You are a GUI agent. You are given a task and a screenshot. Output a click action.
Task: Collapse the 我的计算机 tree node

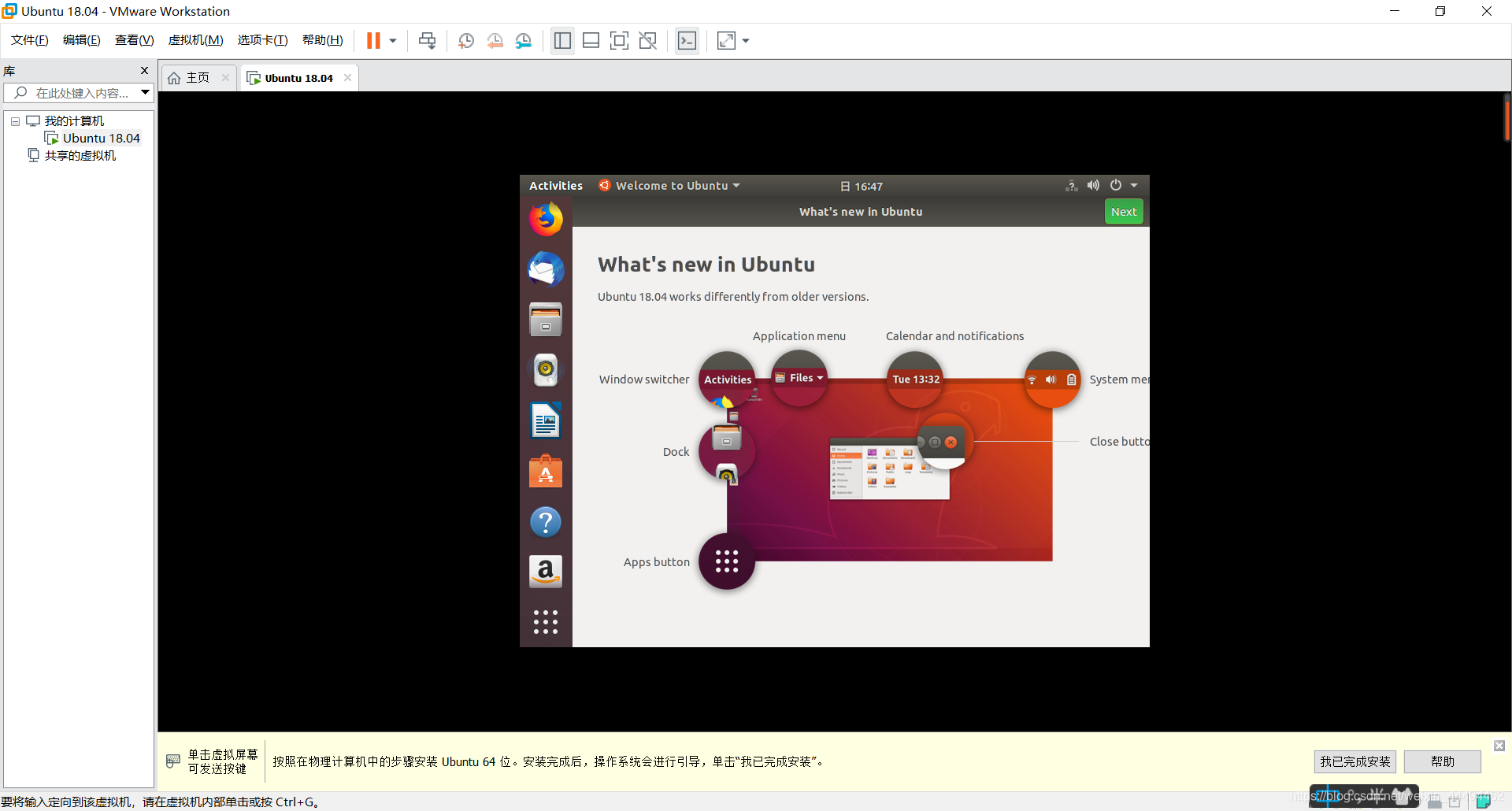click(15, 121)
